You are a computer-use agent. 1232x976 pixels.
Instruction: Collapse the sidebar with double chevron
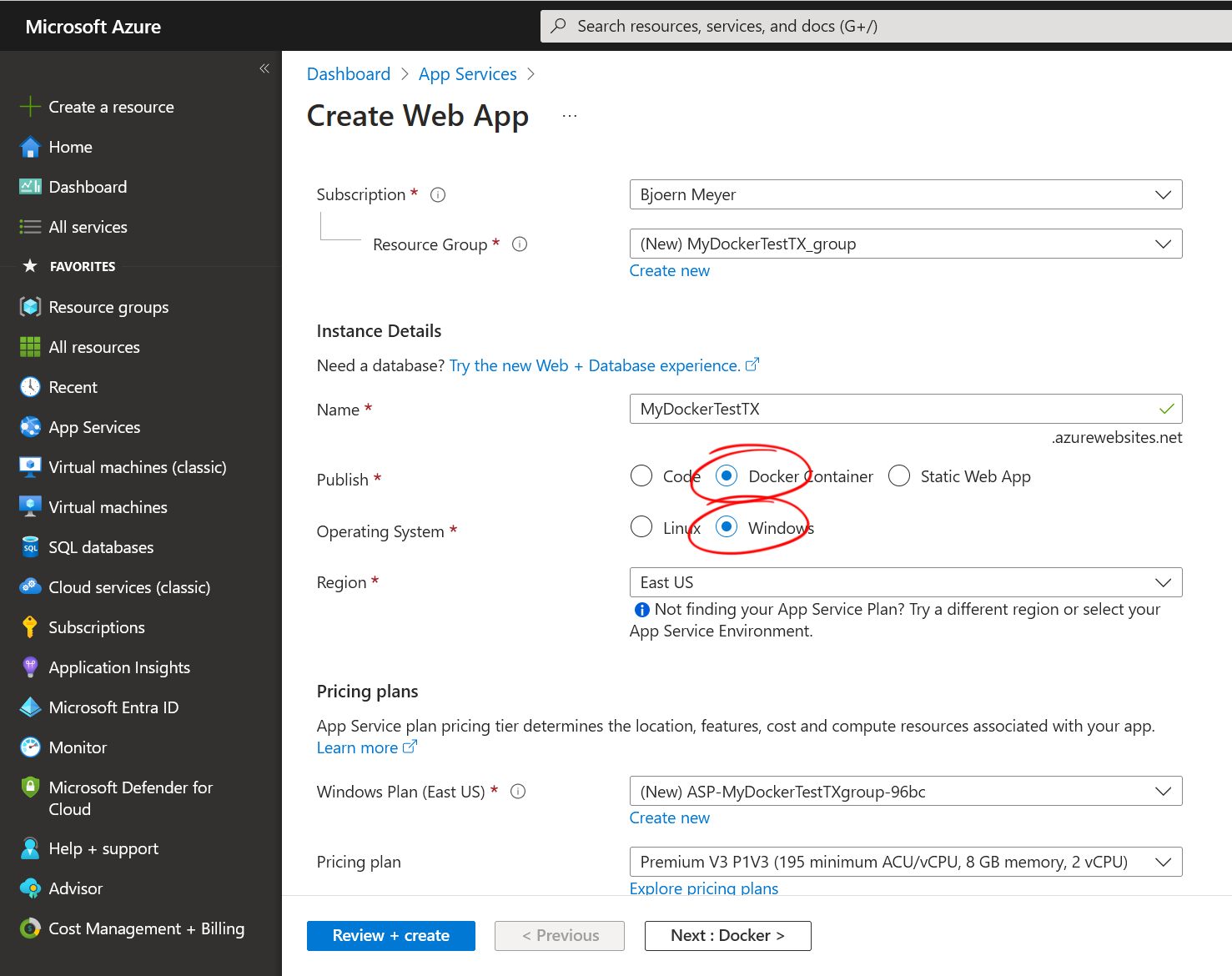tap(264, 68)
